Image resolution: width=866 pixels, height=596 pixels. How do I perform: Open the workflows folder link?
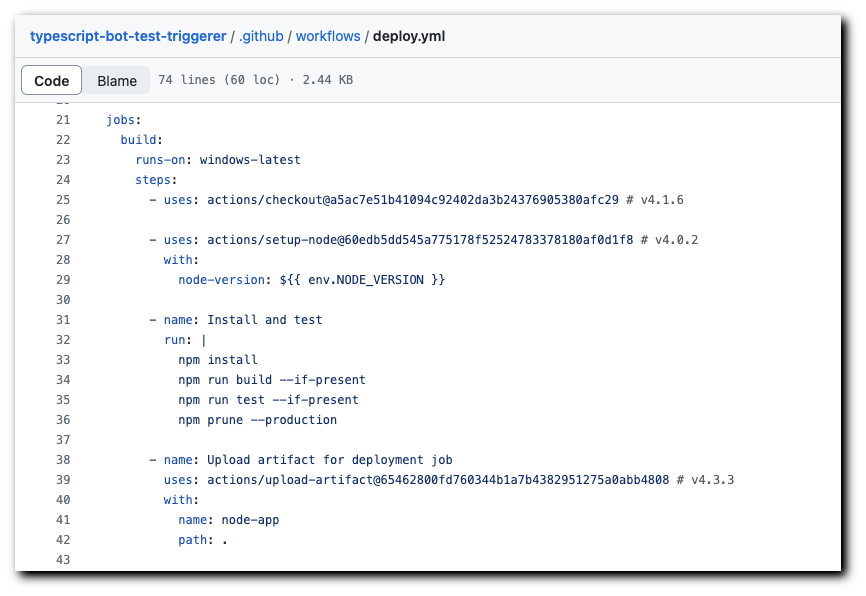click(x=327, y=36)
